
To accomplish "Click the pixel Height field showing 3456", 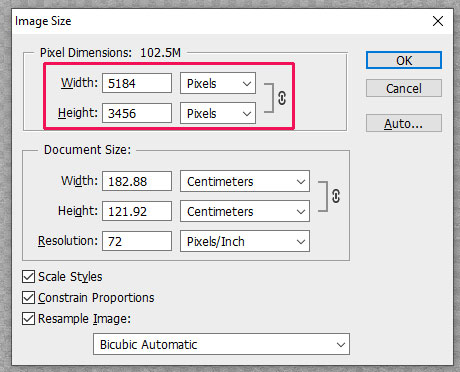I will [137, 113].
